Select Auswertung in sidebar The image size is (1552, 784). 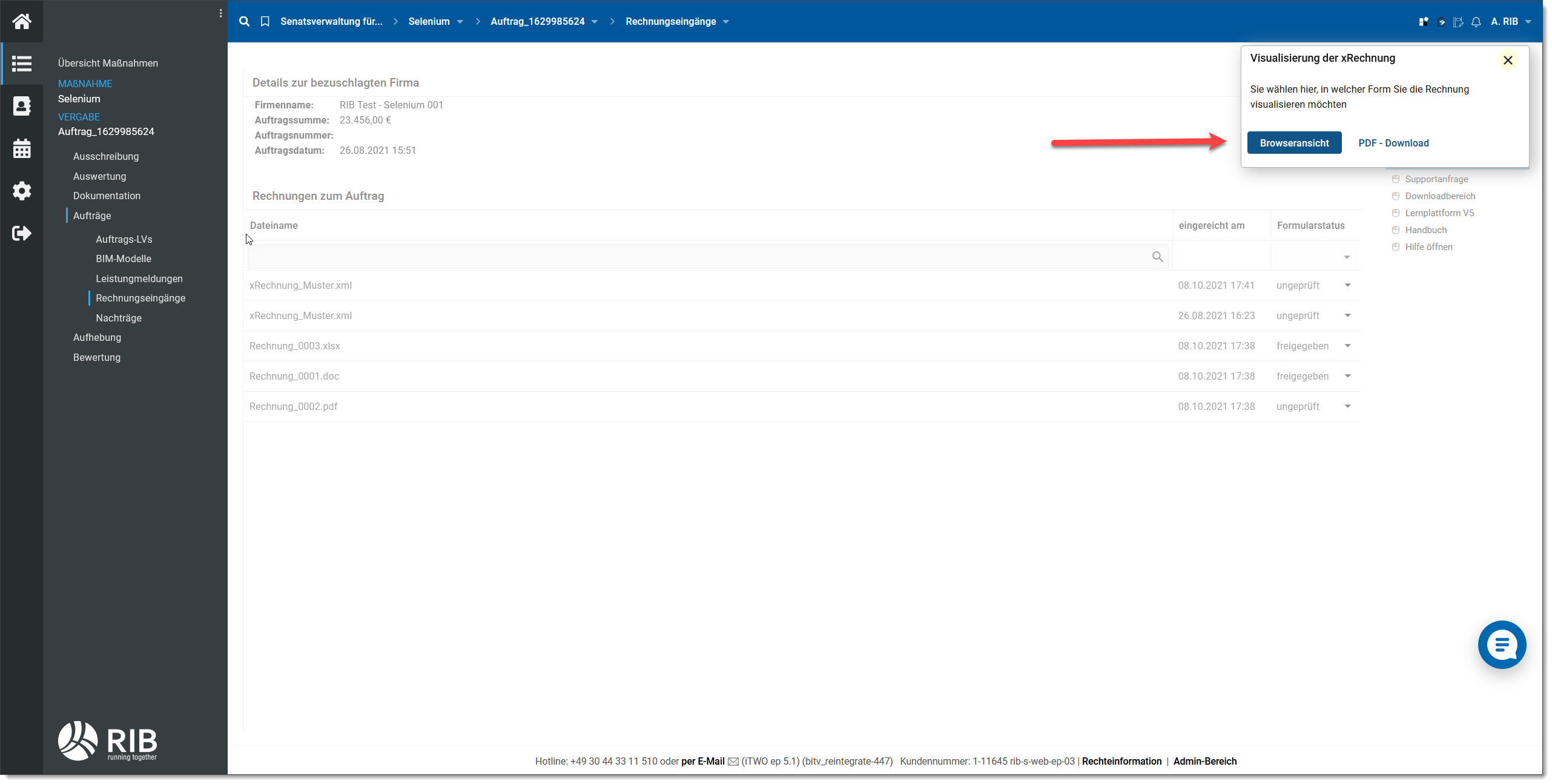click(x=99, y=176)
